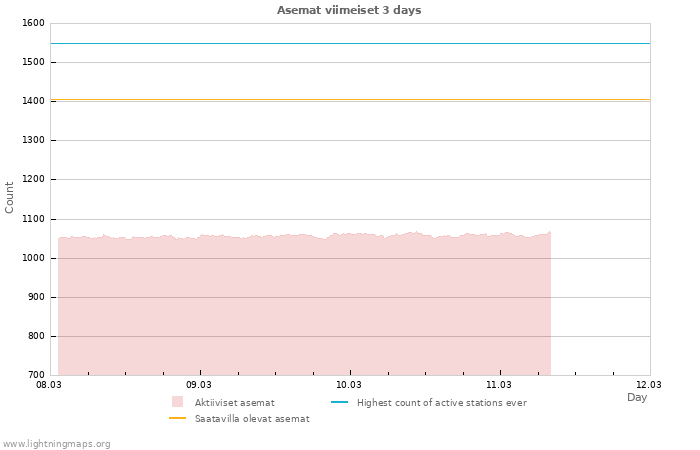Click the cyan Highest count legend line marker

(x=339, y=402)
